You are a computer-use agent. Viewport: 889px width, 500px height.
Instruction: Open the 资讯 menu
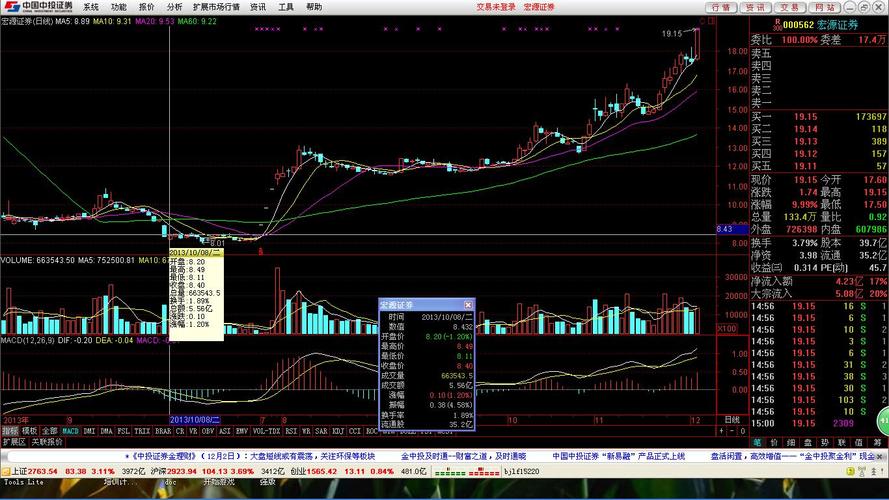pyautogui.click(x=258, y=7)
